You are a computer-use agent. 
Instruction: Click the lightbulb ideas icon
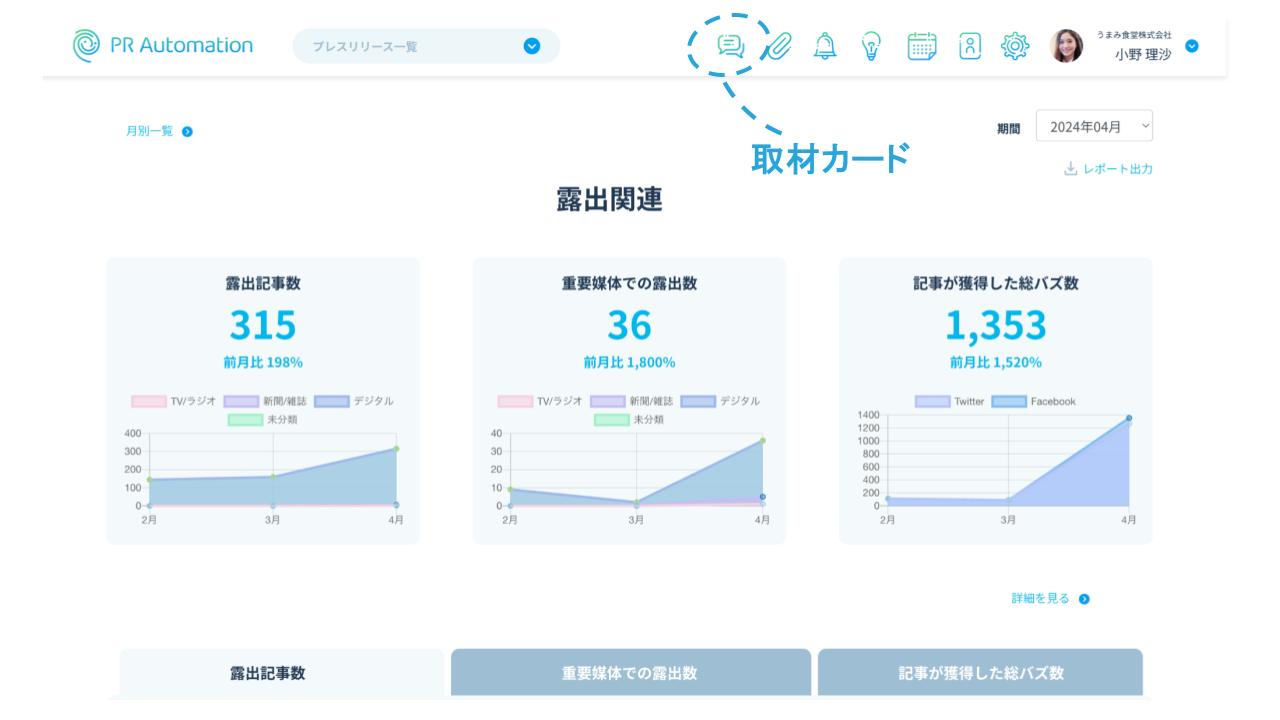(x=872, y=46)
